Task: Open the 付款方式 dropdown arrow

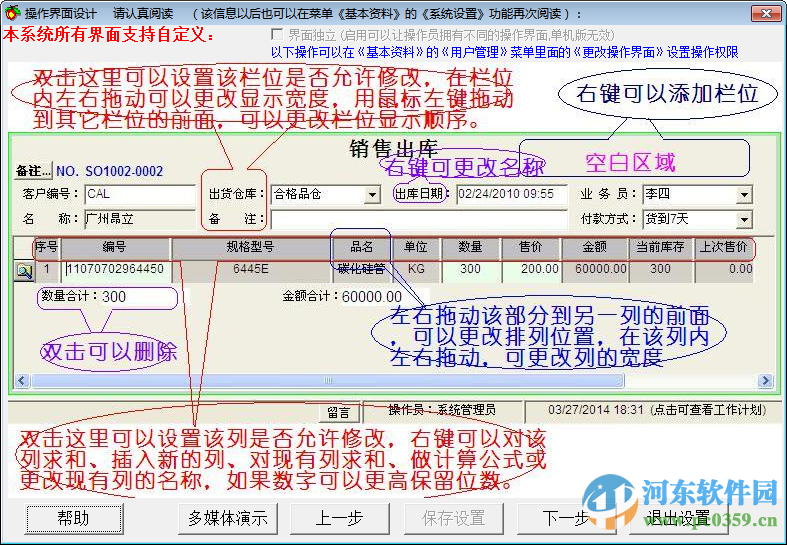Action: 744,219
